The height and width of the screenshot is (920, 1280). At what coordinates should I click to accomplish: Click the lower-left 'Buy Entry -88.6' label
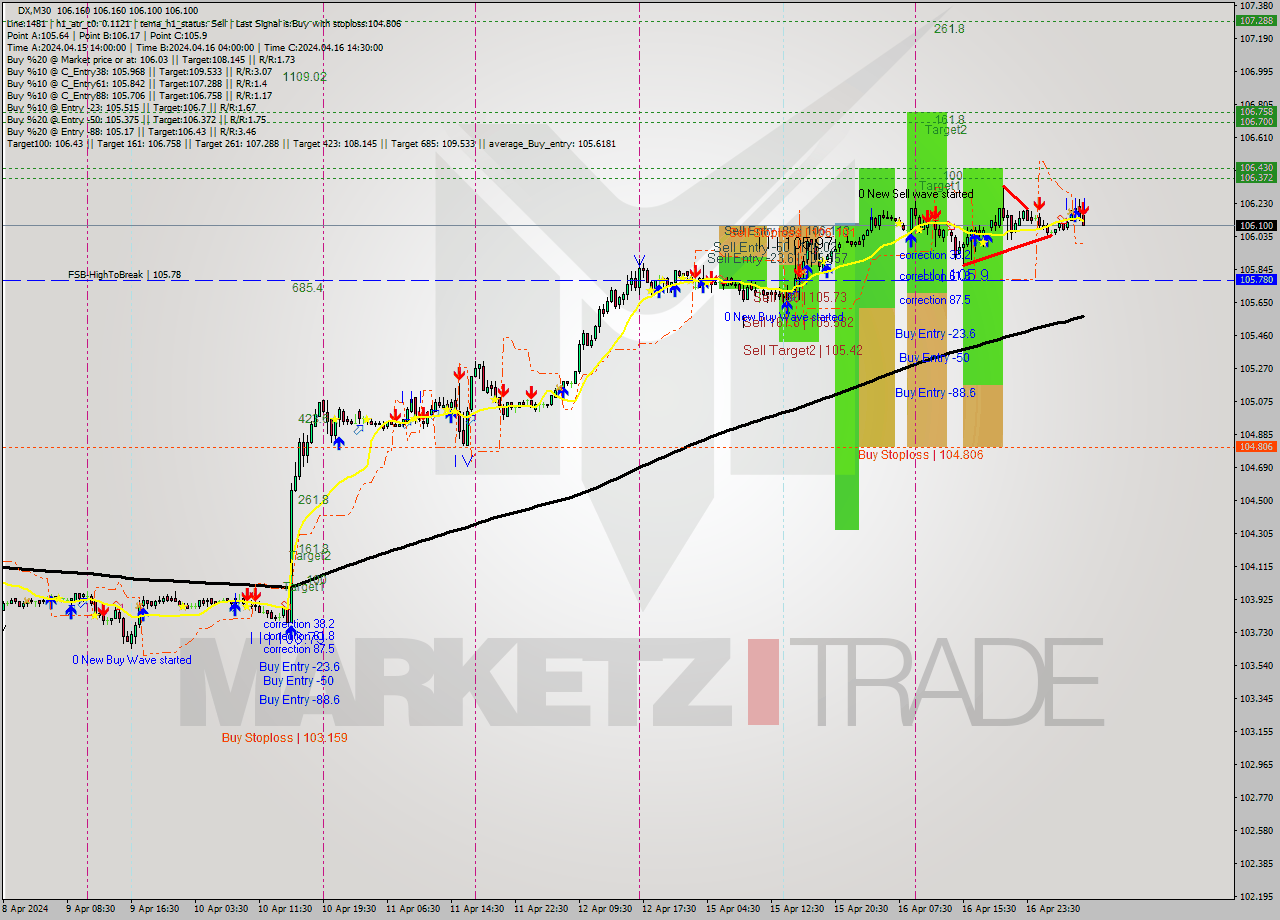(299, 700)
